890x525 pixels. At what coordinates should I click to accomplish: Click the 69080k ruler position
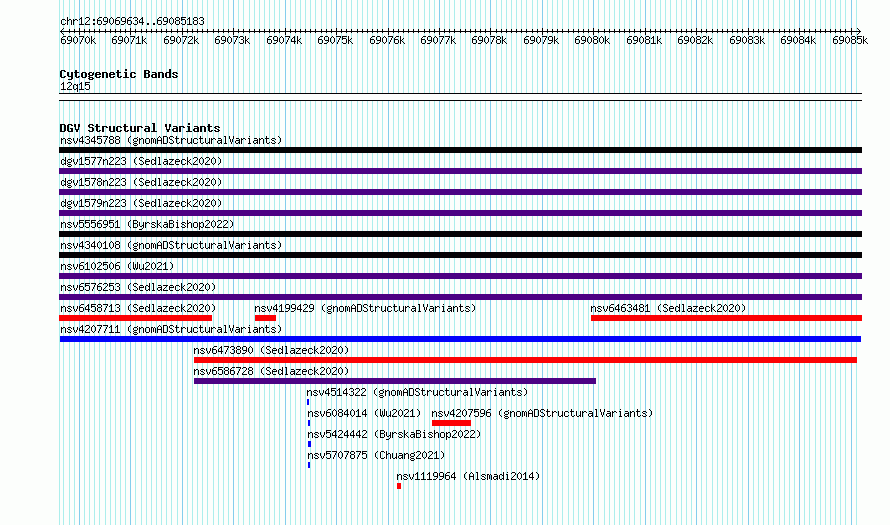[592, 40]
